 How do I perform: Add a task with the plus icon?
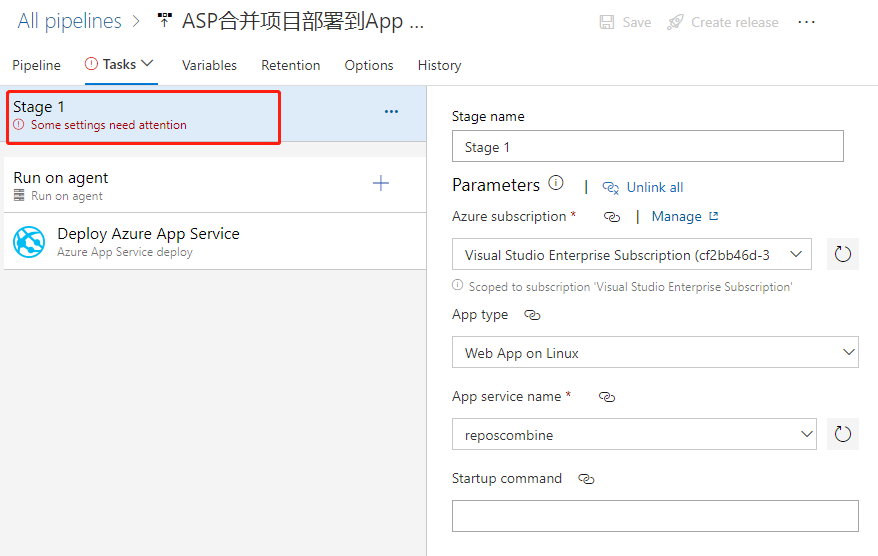(381, 183)
